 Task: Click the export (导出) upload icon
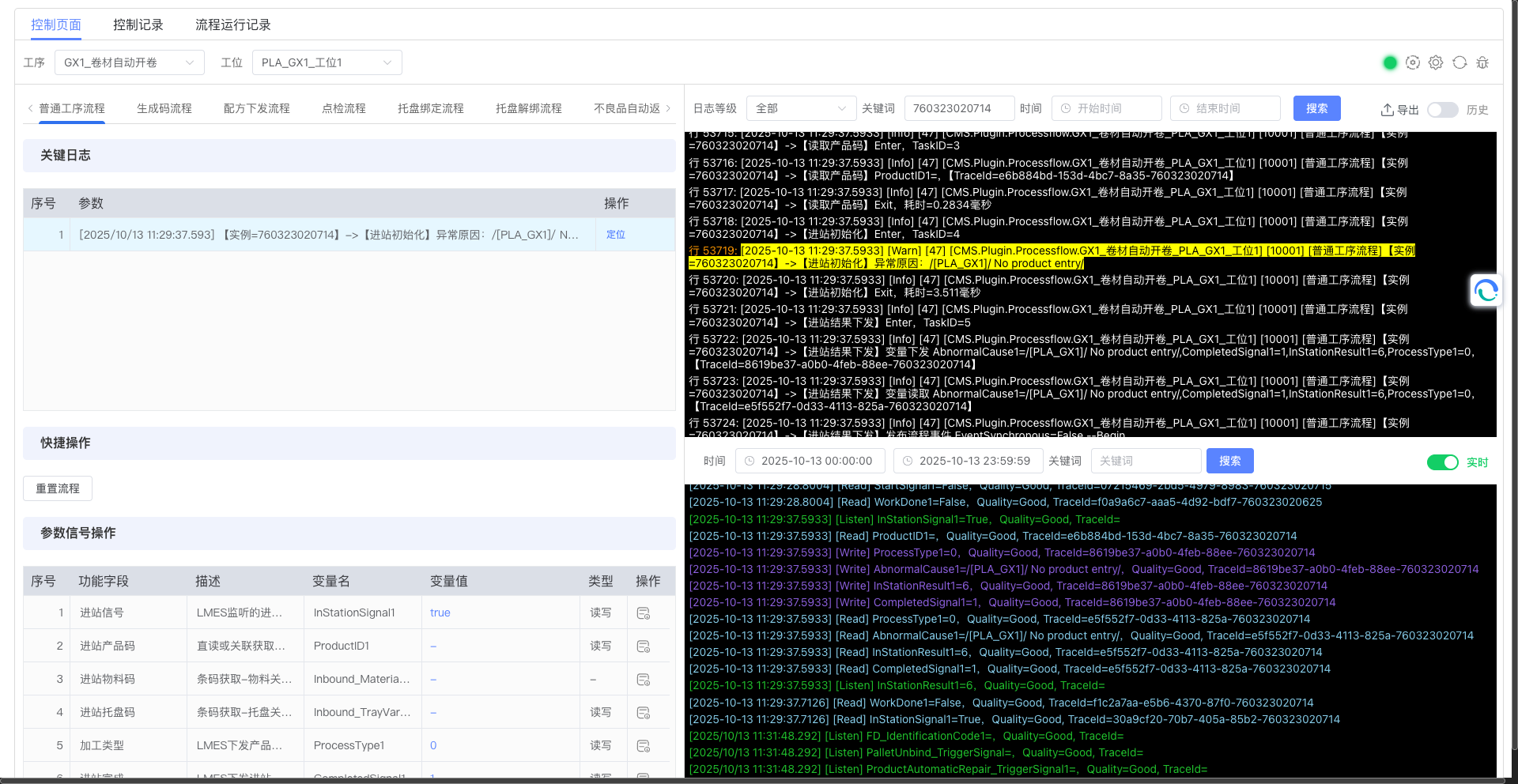point(1388,110)
